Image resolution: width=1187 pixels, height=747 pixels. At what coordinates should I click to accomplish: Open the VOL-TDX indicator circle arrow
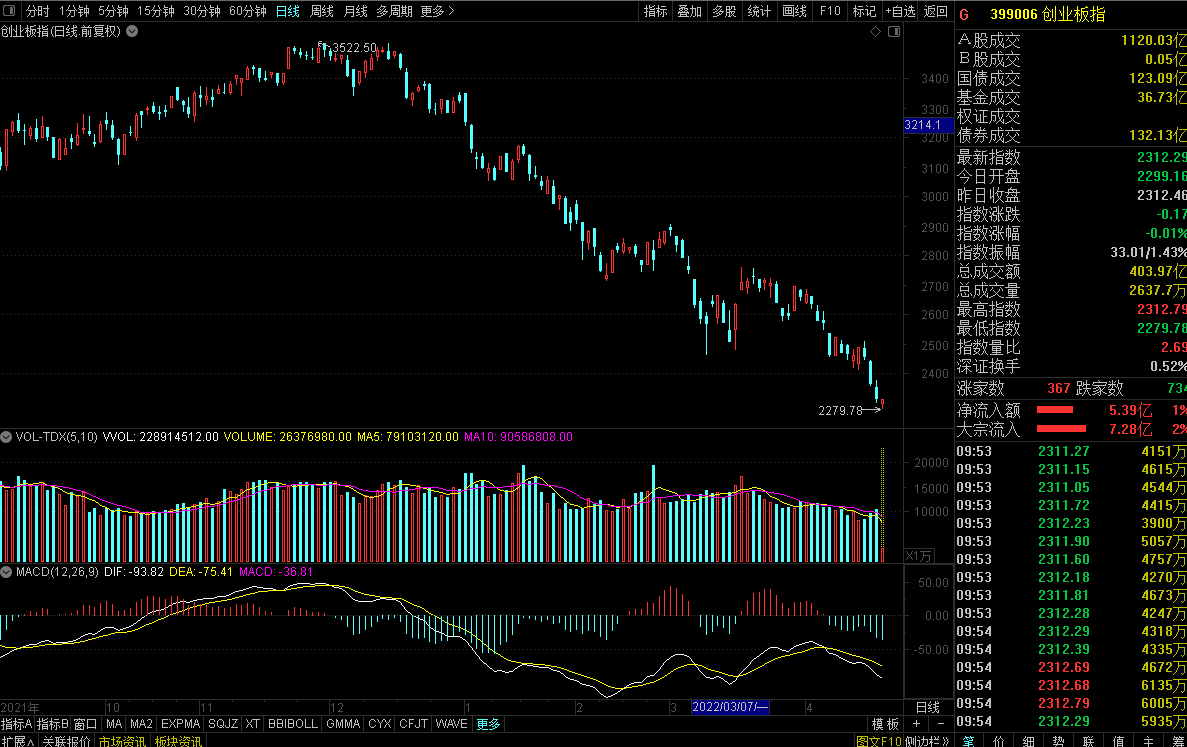(6, 437)
